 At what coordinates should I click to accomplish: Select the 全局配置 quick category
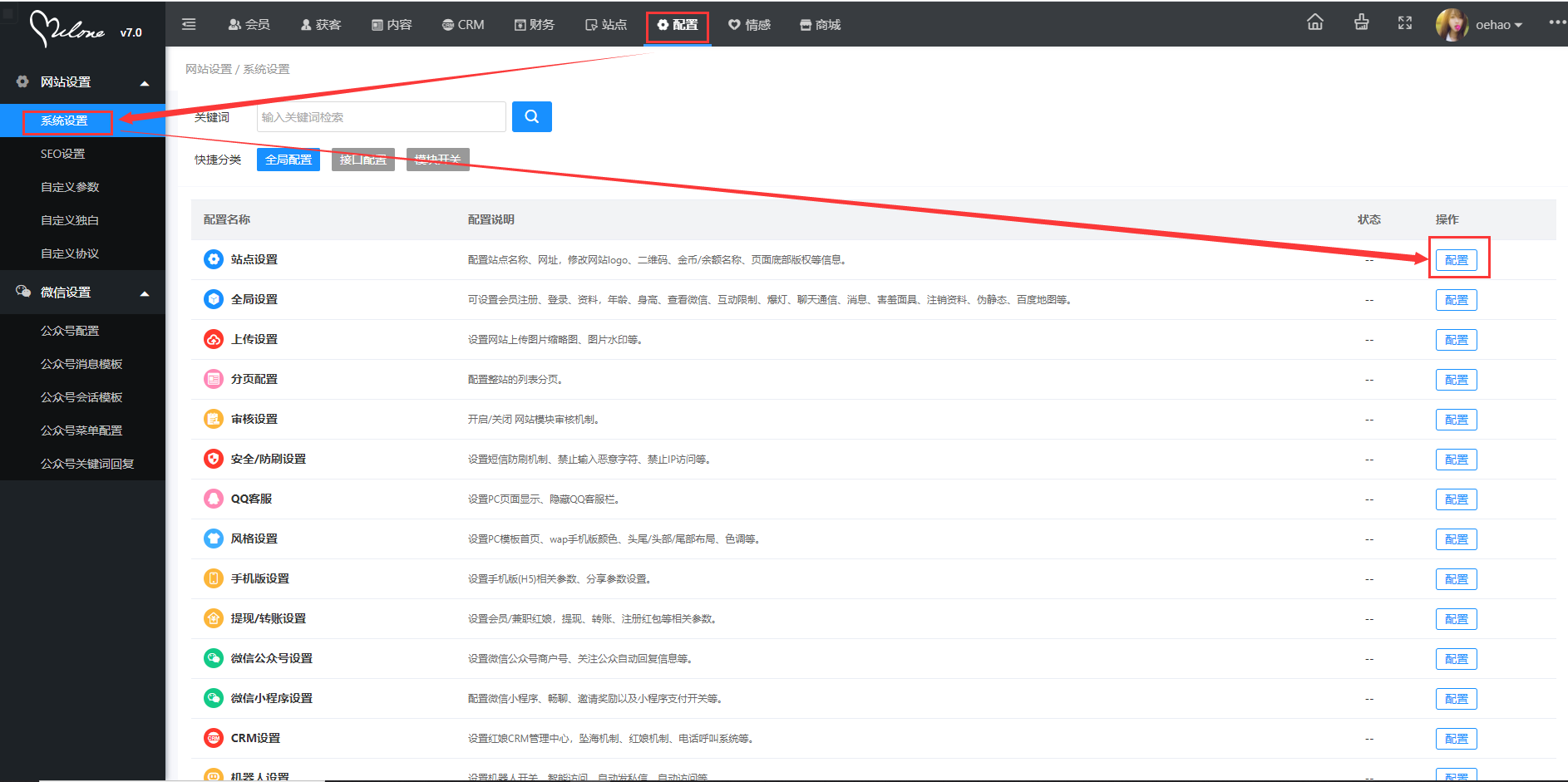click(288, 160)
